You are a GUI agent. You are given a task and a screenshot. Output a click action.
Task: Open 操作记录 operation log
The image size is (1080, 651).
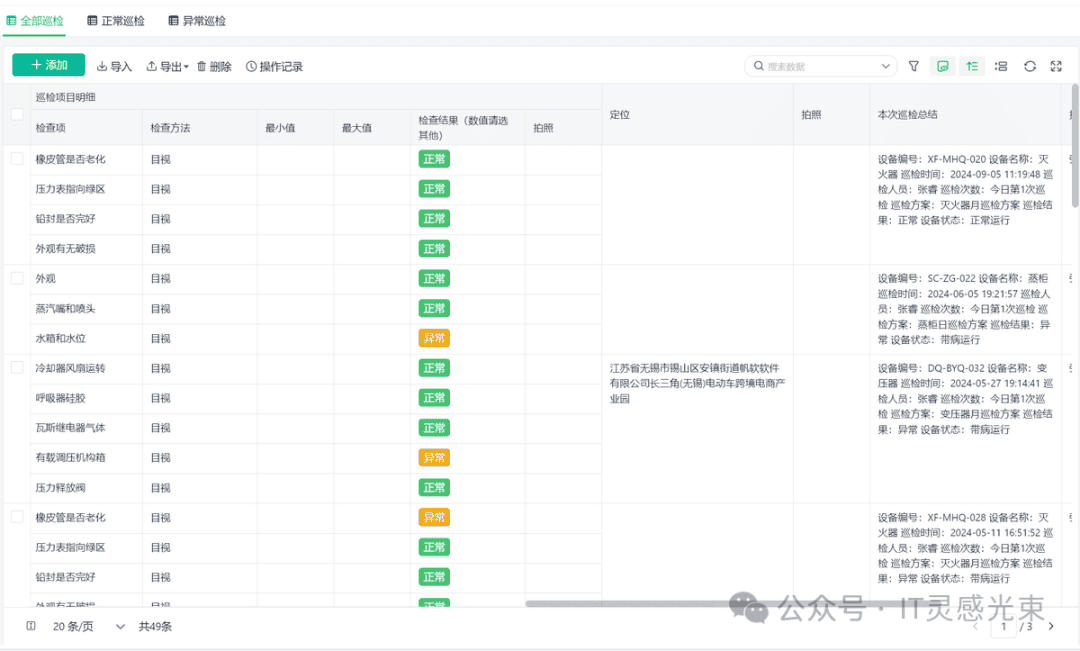(x=274, y=66)
